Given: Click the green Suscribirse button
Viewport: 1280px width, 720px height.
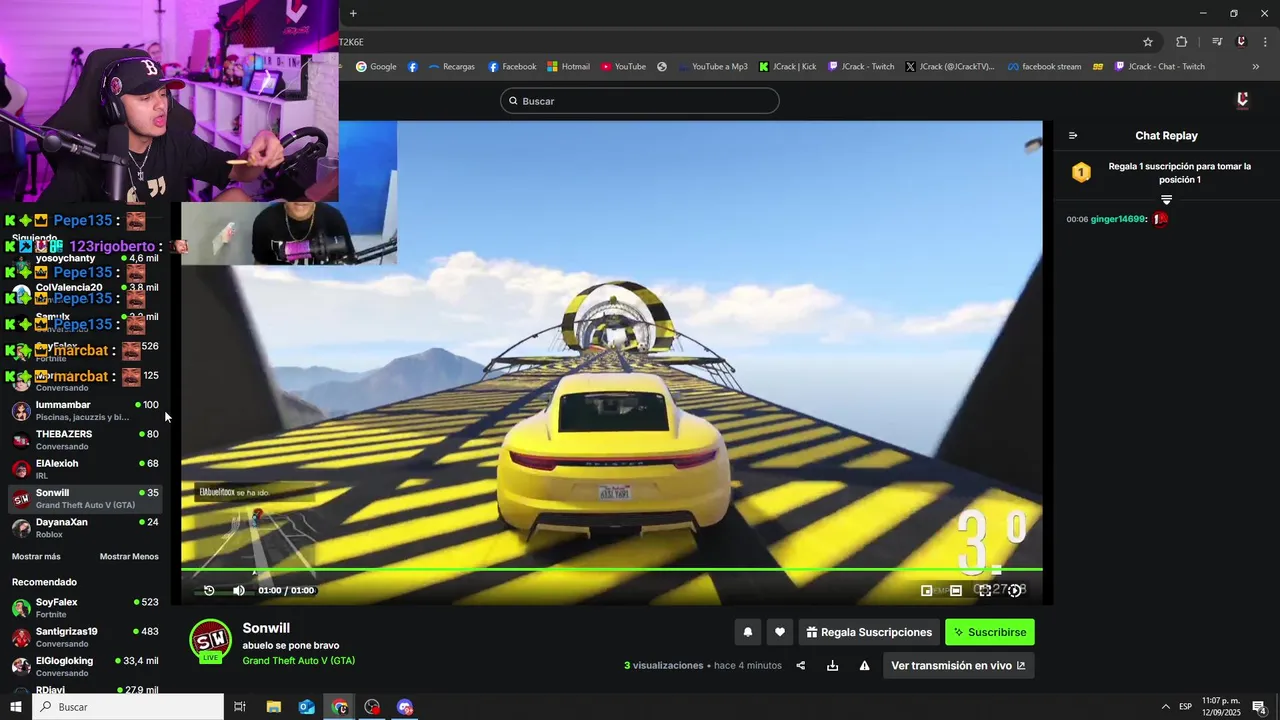Looking at the screenshot, I should (x=990, y=632).
